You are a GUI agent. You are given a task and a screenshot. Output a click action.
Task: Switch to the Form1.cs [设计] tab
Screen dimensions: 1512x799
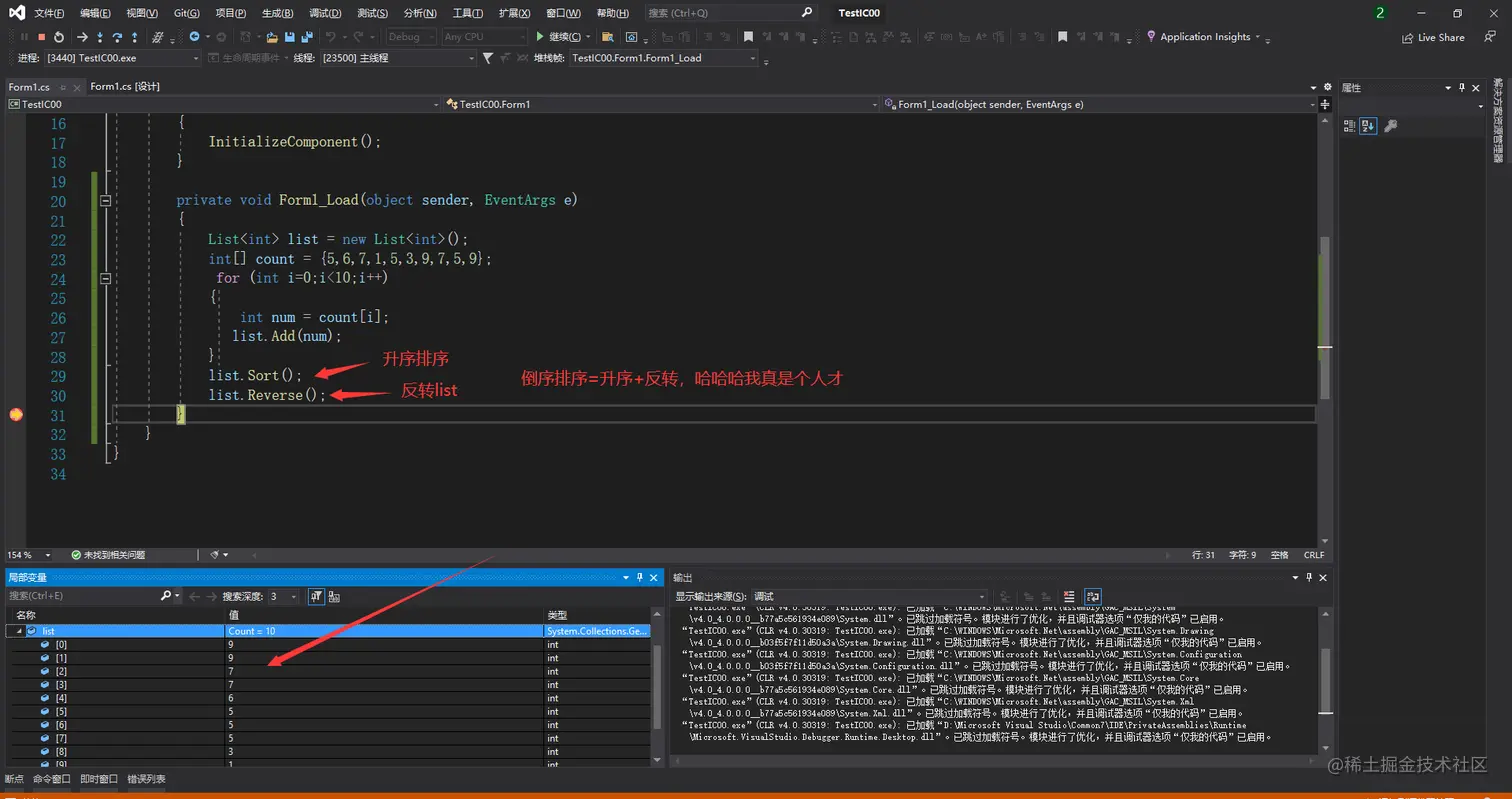click(125, 87)
